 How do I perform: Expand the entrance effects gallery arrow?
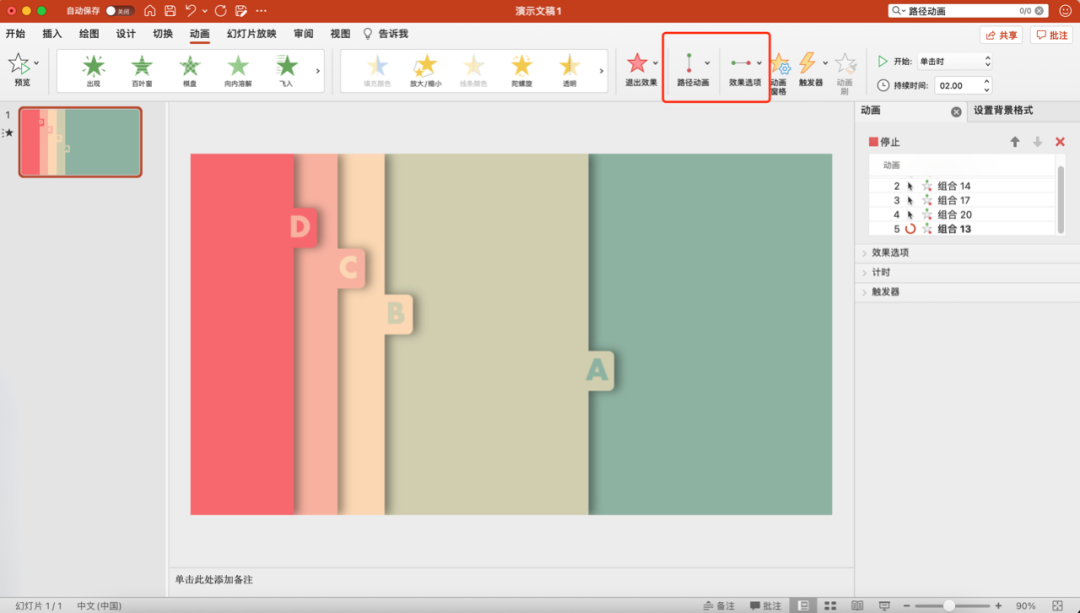[x=318, y=70]
